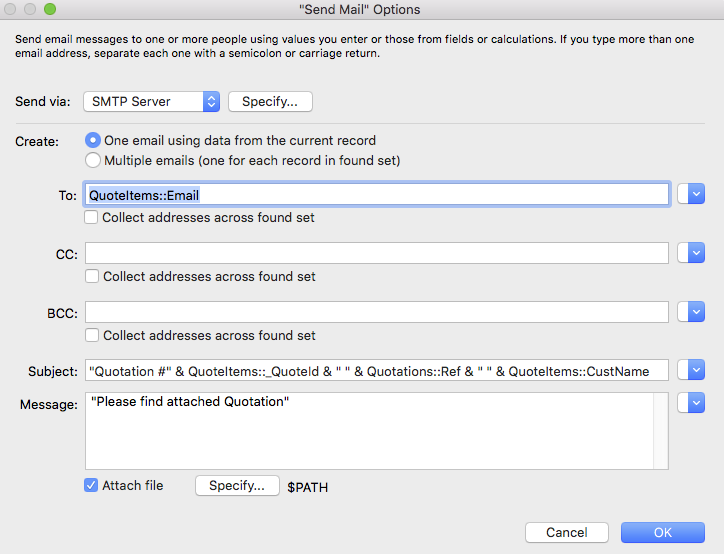
Task: Uncheck the Attach file checkbox
Action: [91, 485]
